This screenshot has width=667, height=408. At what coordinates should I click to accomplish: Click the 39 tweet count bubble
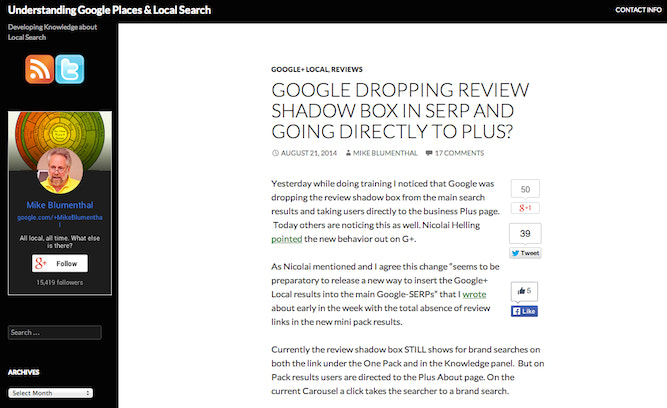click(525, 234)
